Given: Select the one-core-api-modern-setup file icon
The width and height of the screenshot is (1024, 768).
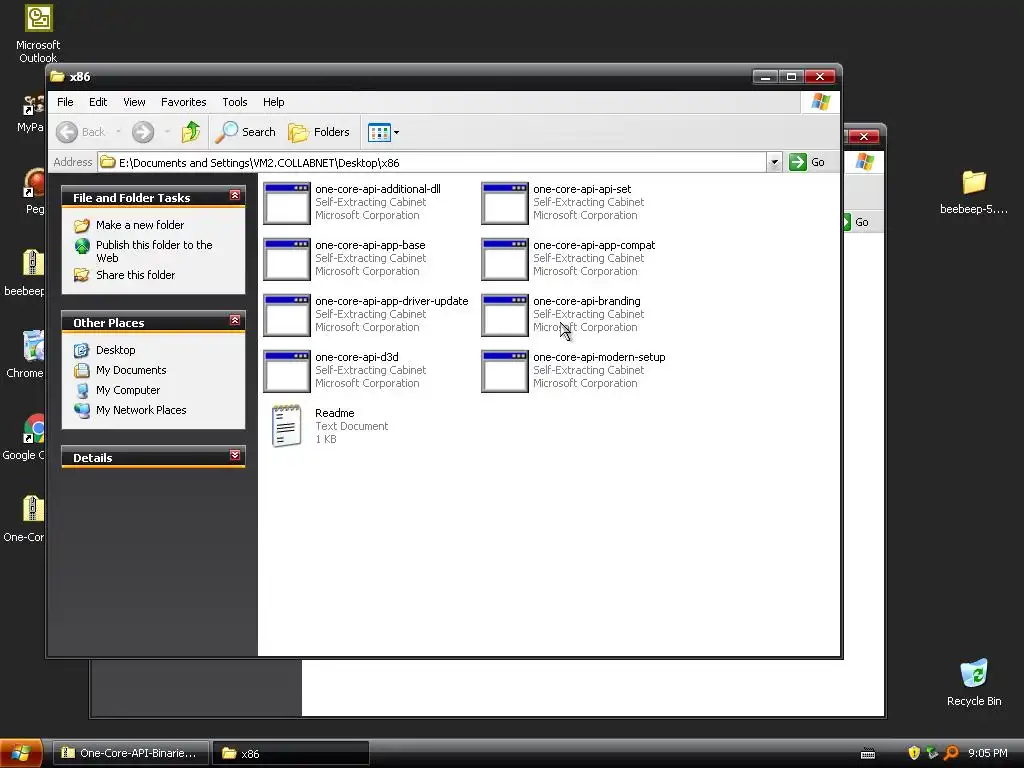Looking at the screenshot, I should tap(505, 371).
